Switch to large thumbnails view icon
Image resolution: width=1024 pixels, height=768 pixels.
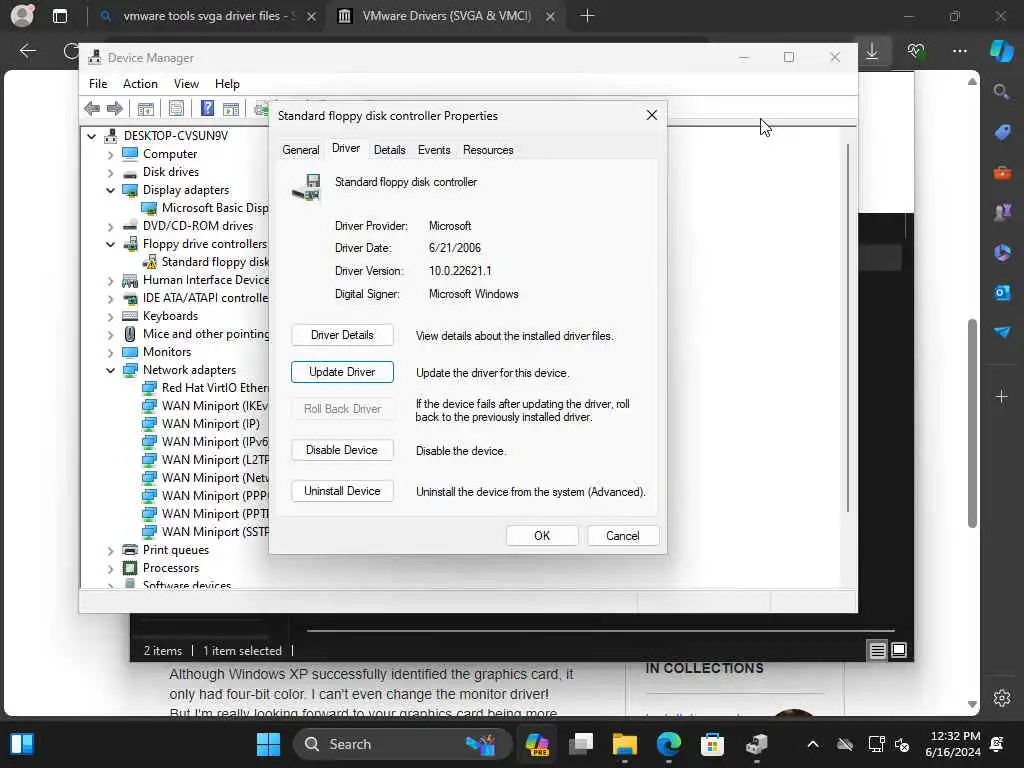tap(899, 650)
